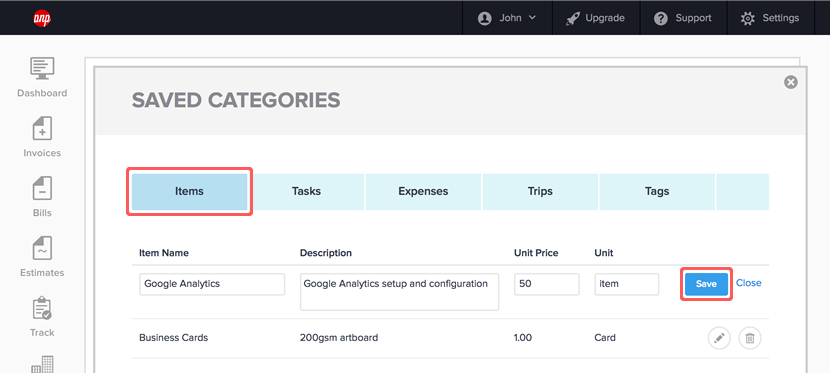Go to Invoices in the sidebar
Viewport: 830px width, 373px height.
click(x=42, y=129)
